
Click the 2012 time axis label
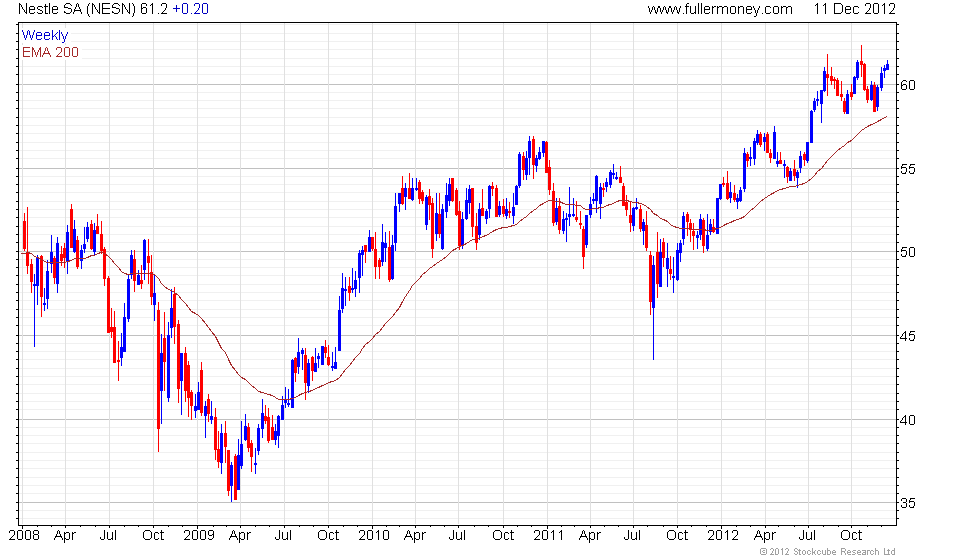(723, 536)
